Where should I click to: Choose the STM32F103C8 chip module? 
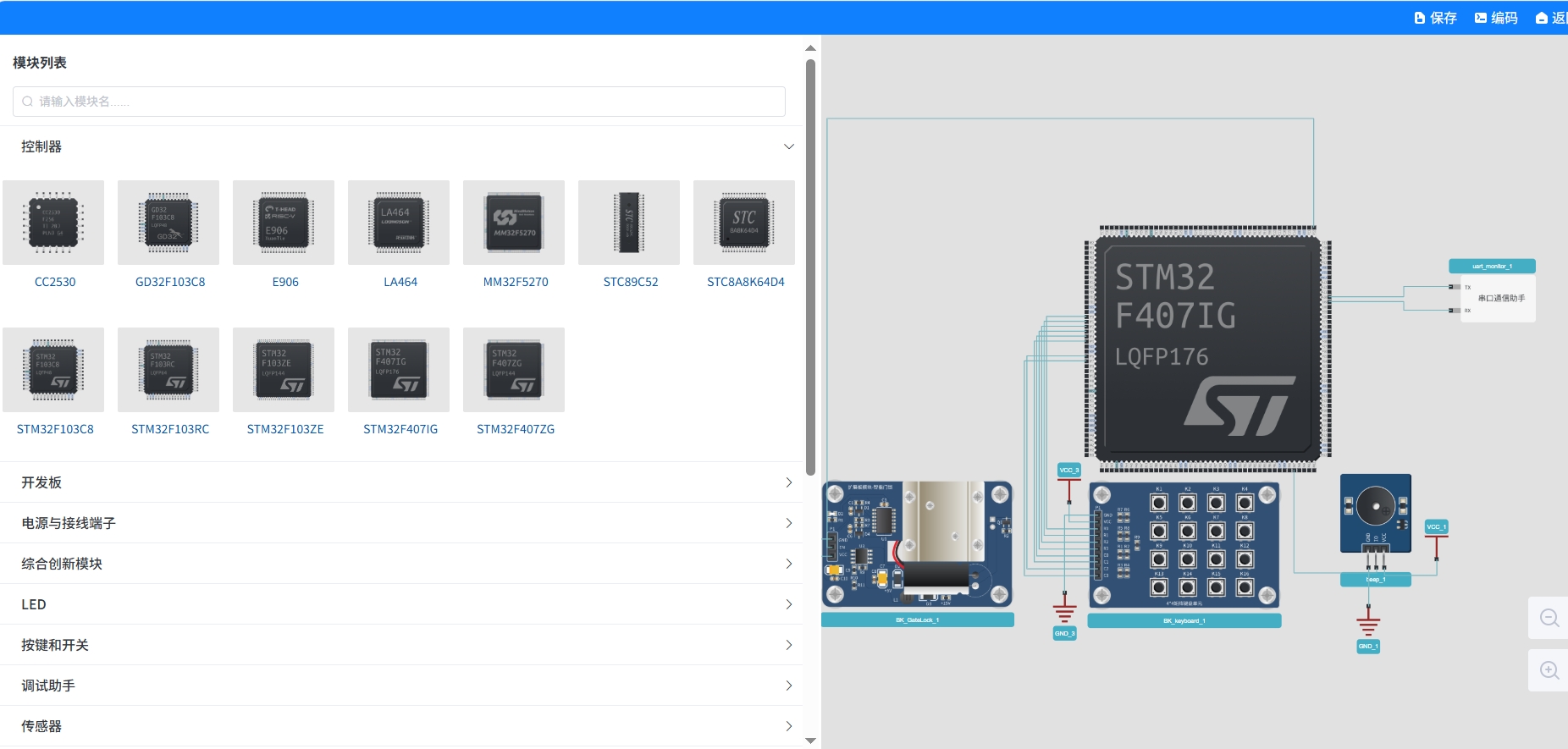pyautogui.click(x=53, y=370)
